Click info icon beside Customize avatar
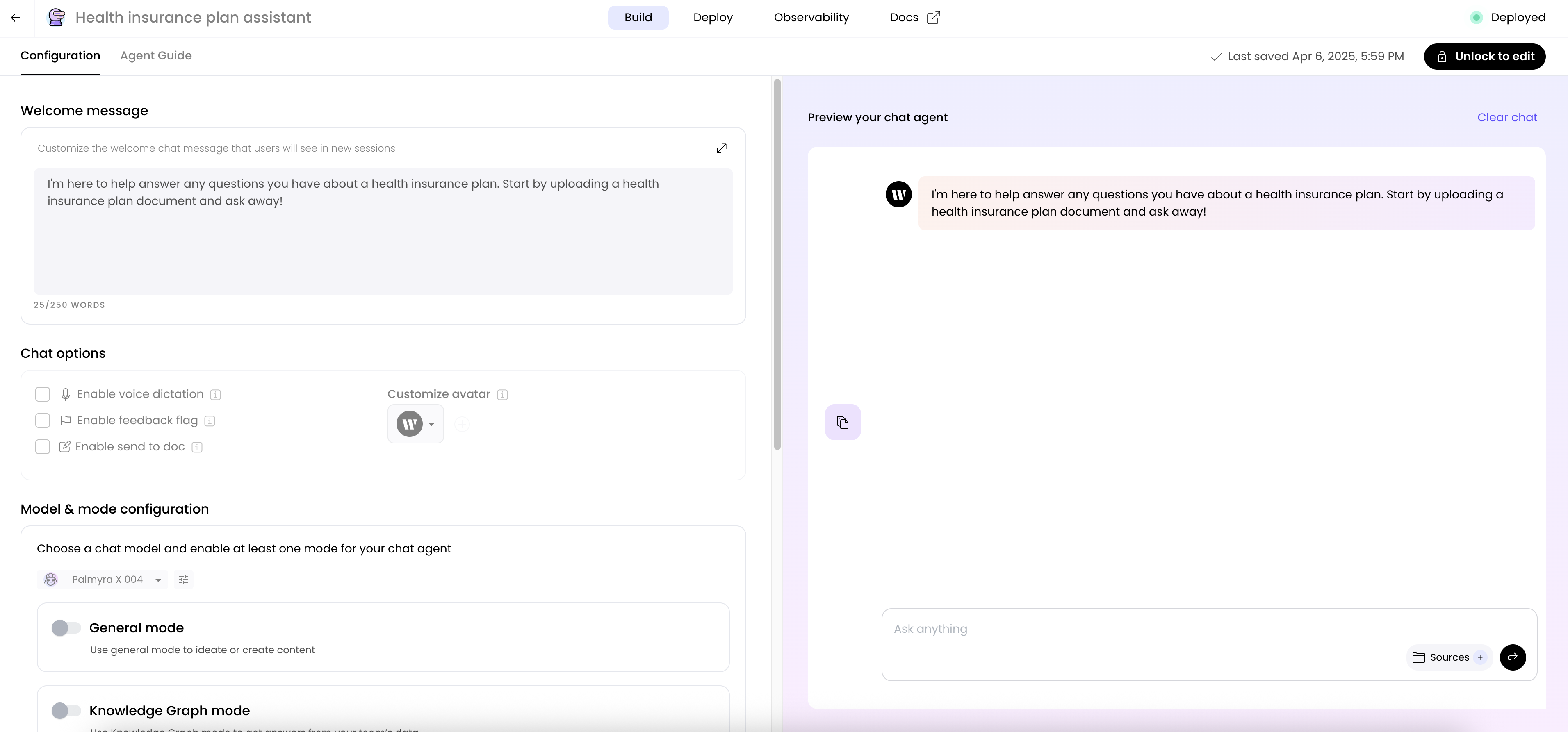The height and width of the screenshot is (732, 1568). [502, 395]
